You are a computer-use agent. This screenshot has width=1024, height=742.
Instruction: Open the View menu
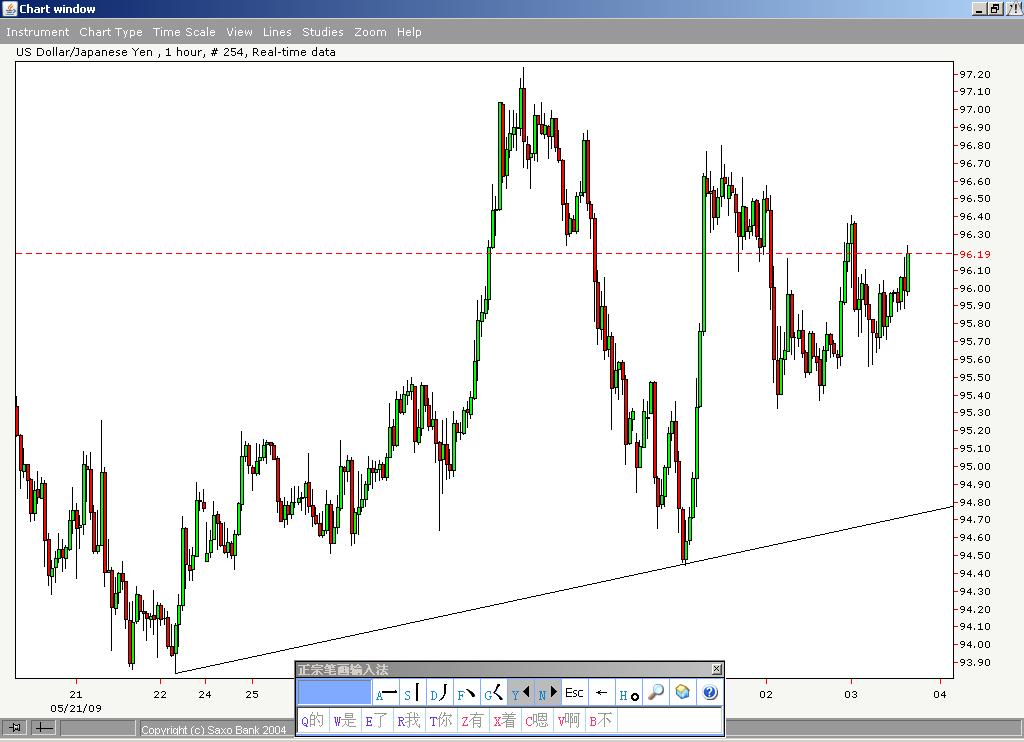pyautogui.click(x=240, y=32)
